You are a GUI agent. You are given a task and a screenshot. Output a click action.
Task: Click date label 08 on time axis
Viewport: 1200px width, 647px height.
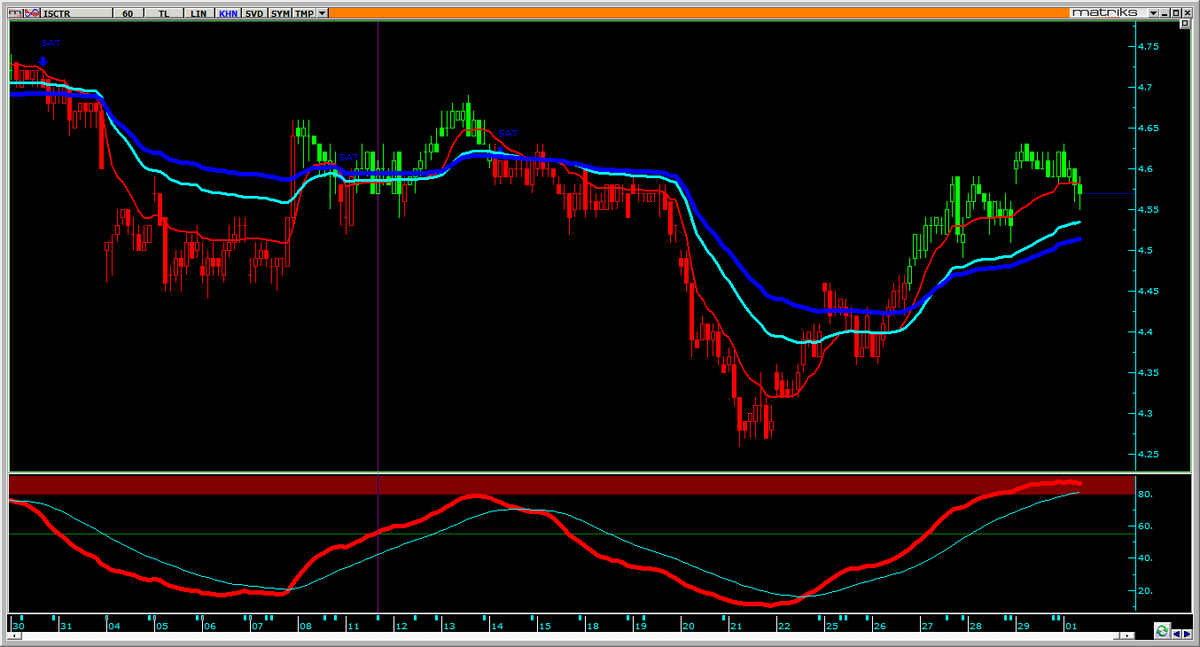pyautogui.click(x=306, y=627)
